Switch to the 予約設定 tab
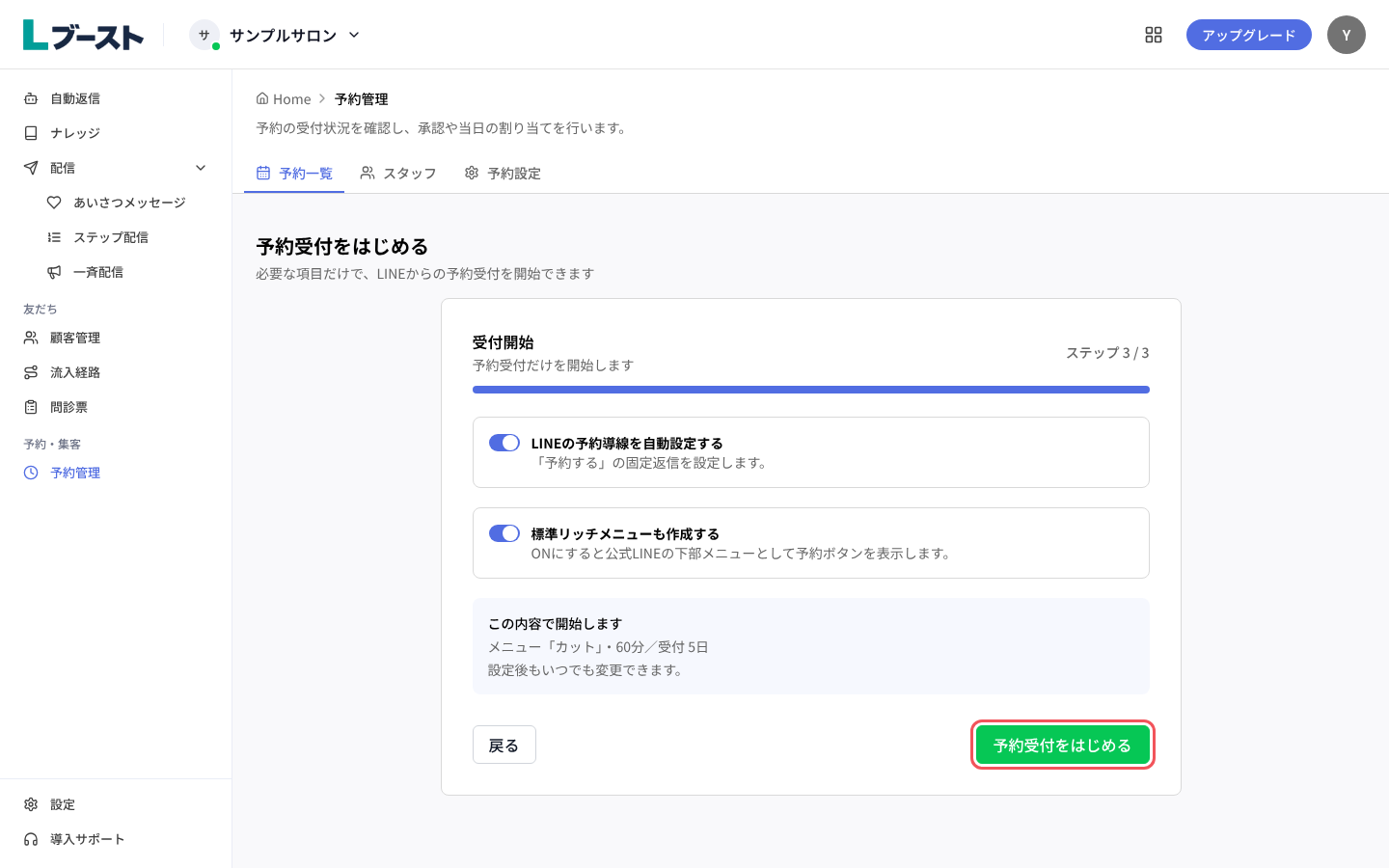This screenshot has width=1389, height=868. coord(503,174)
